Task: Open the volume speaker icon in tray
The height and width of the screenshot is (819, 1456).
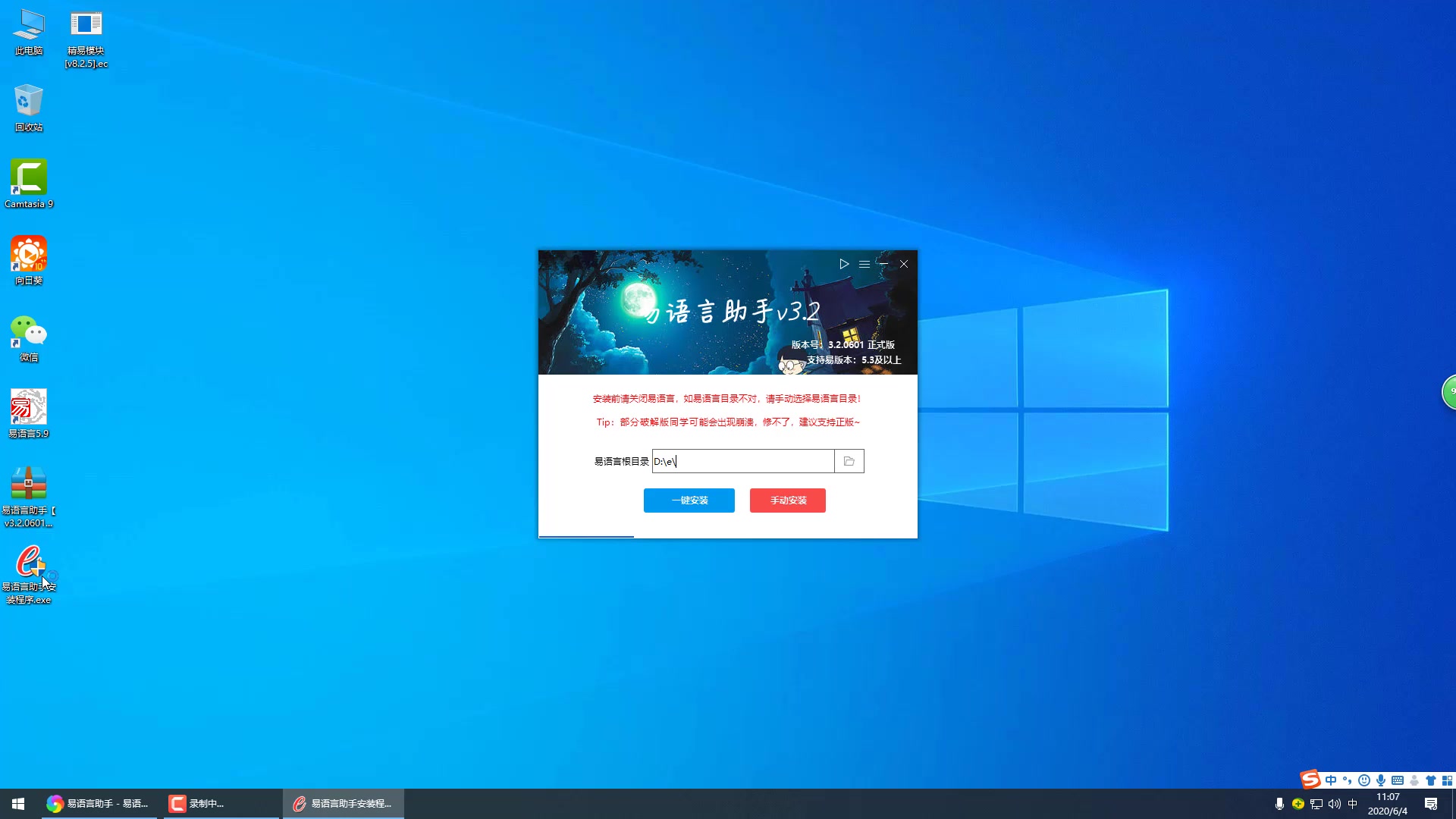Action: [x=1335, y=804]
